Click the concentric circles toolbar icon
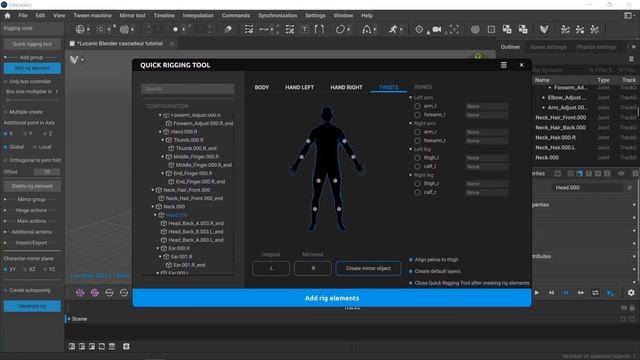640x360 pixels. click(x=475, y=29)
